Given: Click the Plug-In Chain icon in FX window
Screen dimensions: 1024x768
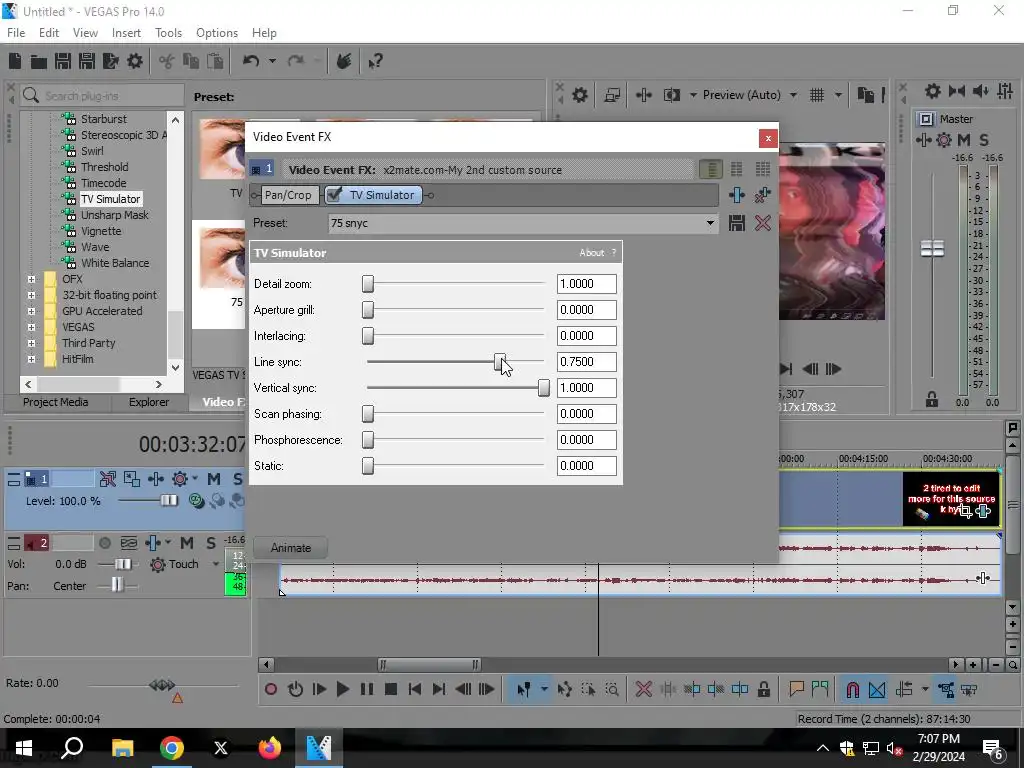Looking at the screenshot, I should pos(737,195).
